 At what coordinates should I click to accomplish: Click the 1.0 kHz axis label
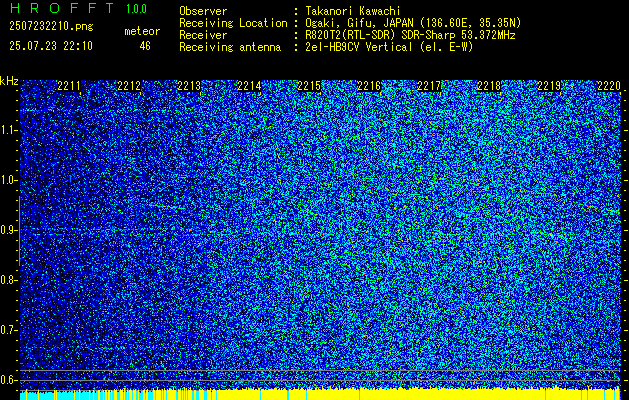tap(7, 180)
